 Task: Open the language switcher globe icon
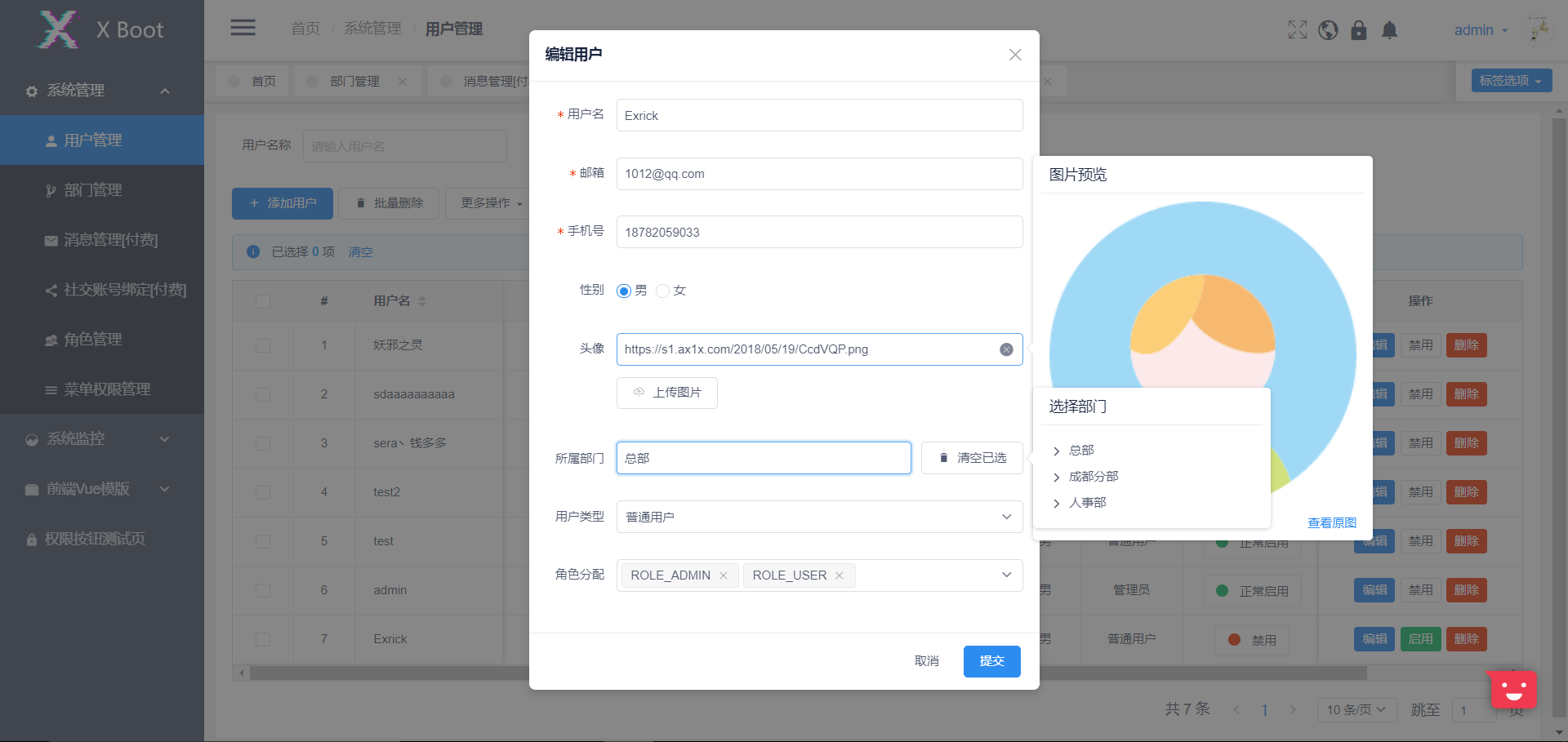(1327, 29)
